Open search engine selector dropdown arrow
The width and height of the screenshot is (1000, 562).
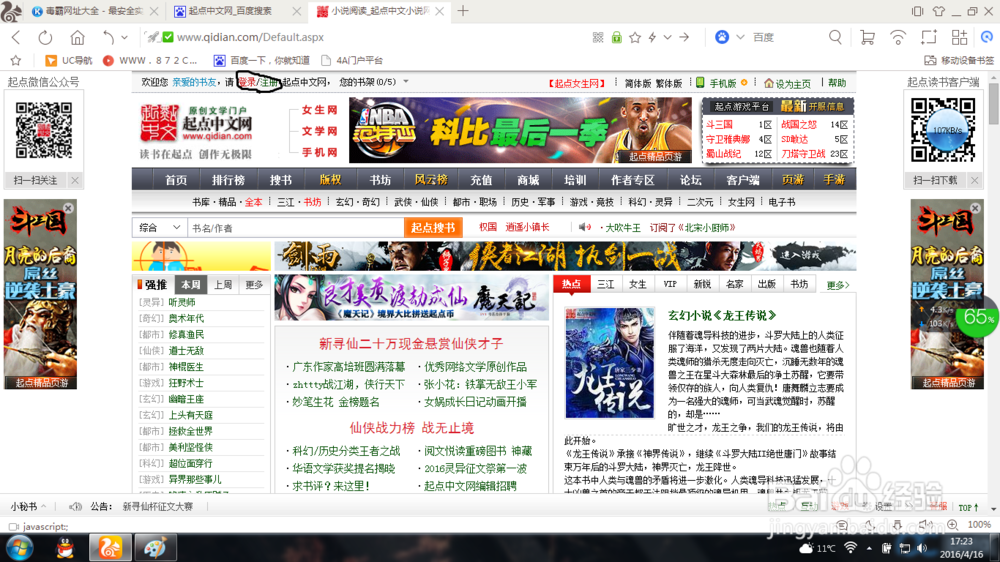(740, 38)
